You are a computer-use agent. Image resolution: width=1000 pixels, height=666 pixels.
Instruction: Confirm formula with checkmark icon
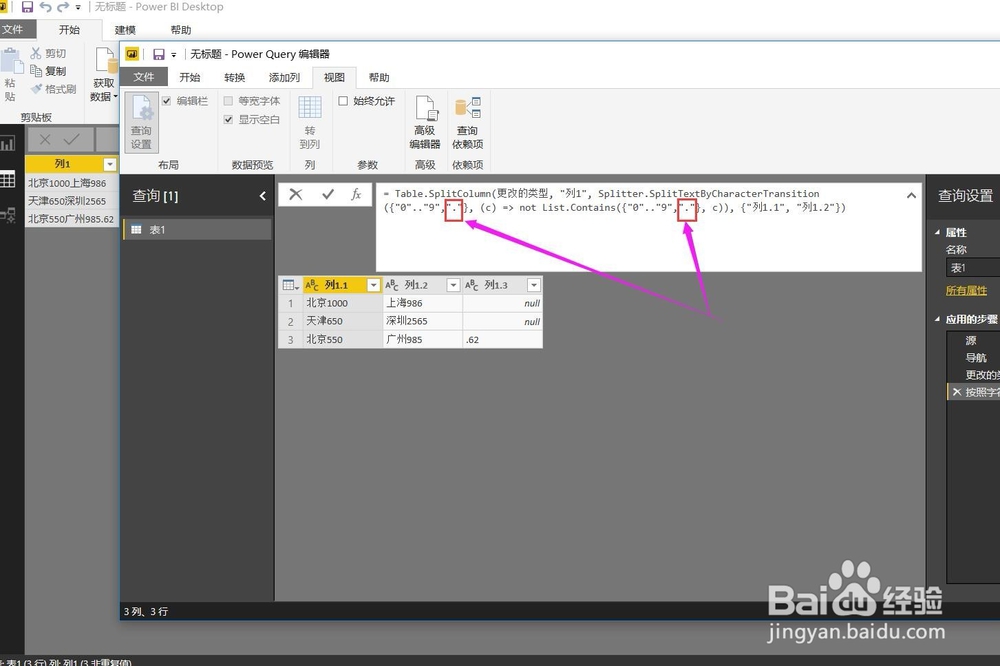click(327, 194)
